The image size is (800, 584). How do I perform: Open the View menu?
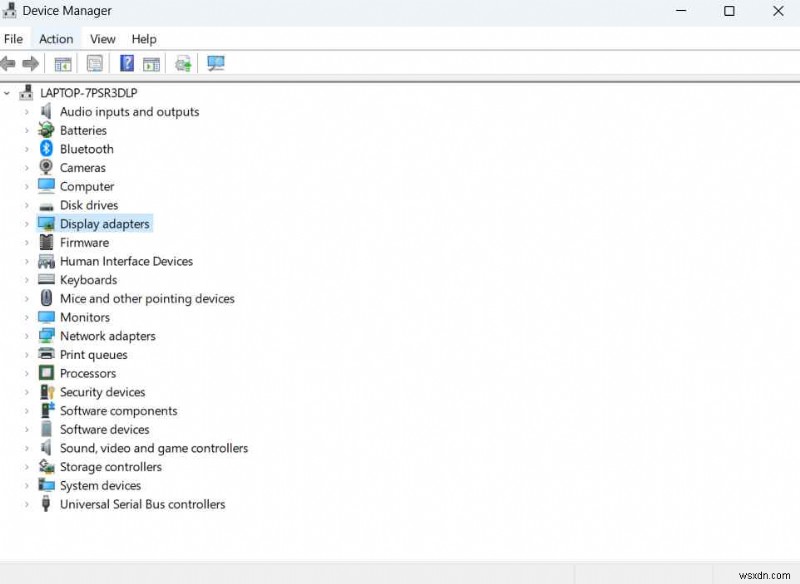pyautogui.click(x=102, y=38)
